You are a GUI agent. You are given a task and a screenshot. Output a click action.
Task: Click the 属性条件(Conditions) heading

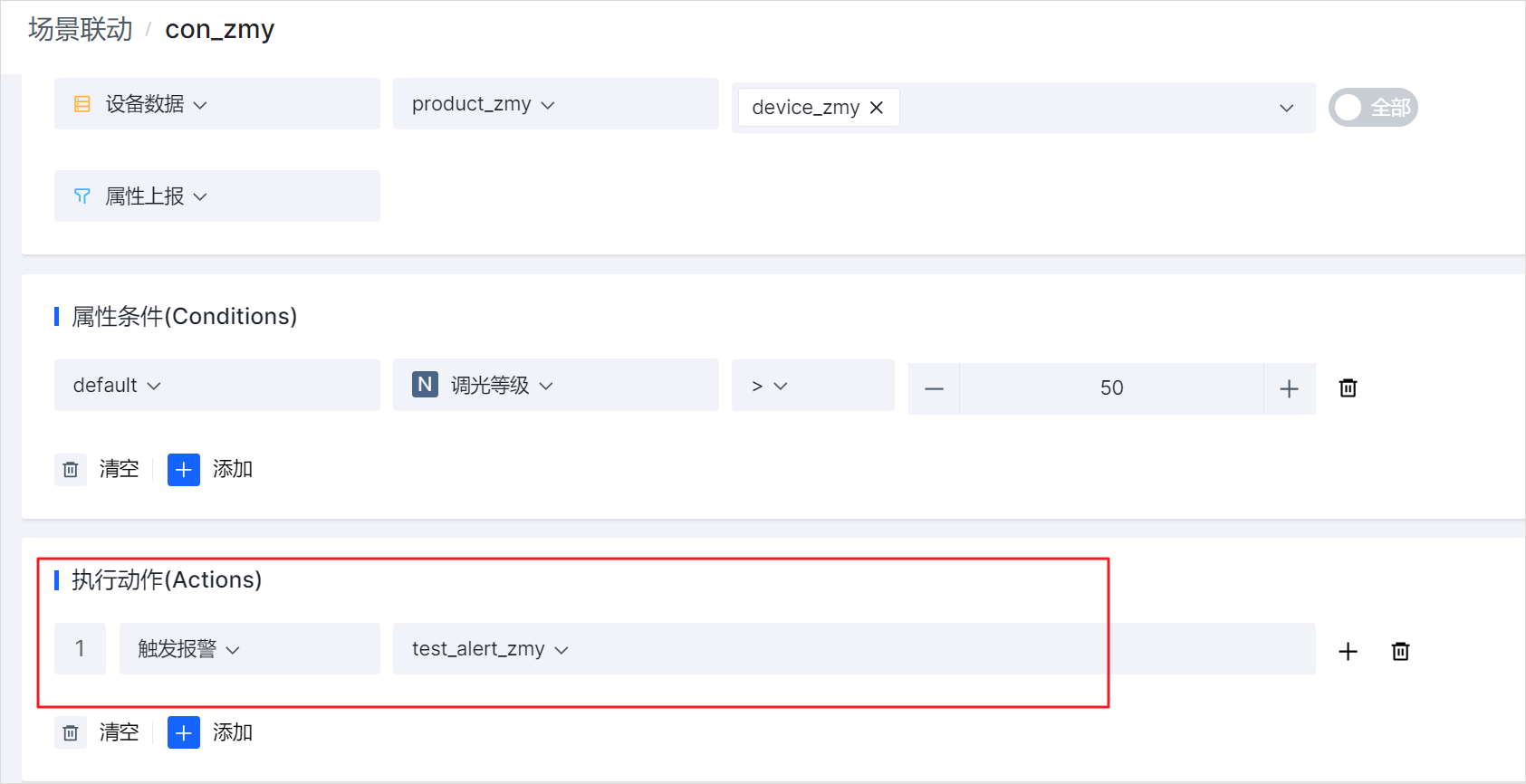click(185, 316)
